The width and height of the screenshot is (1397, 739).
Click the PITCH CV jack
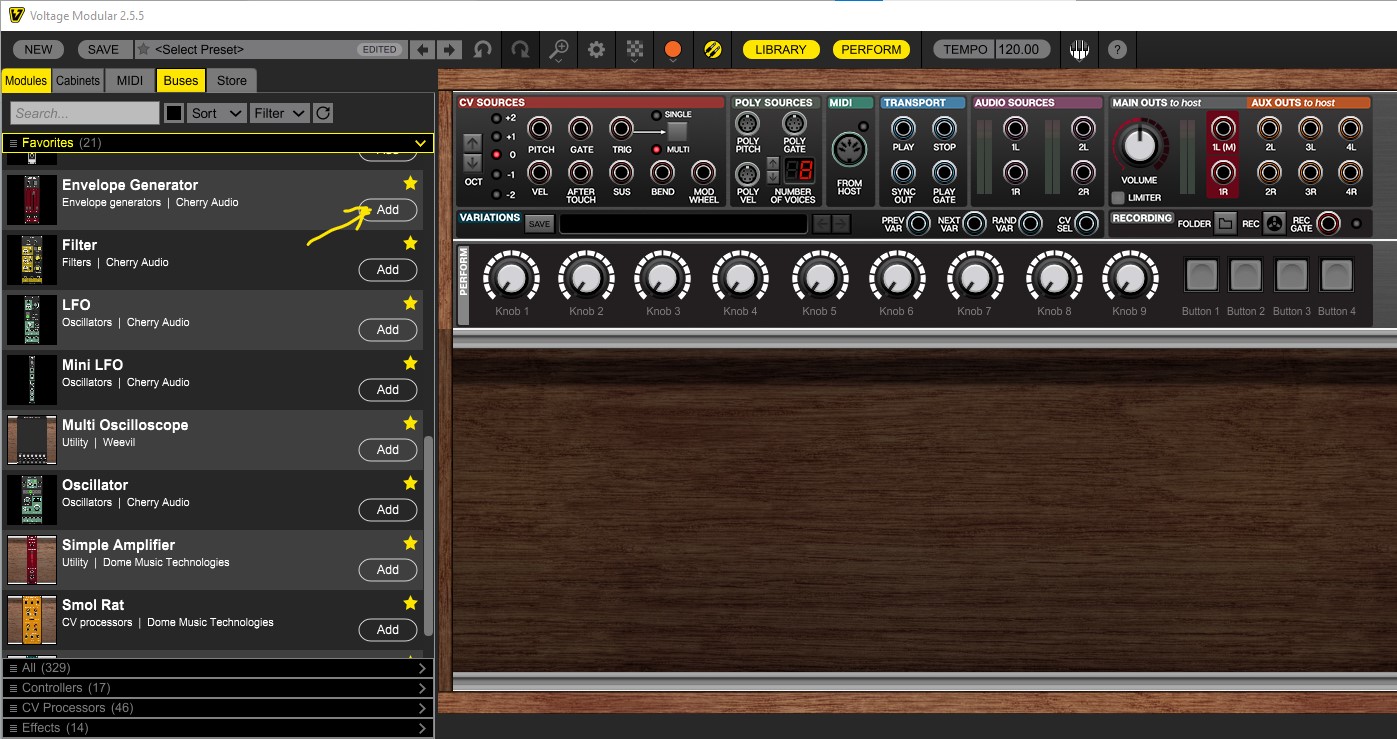click(x=541, y=129)
